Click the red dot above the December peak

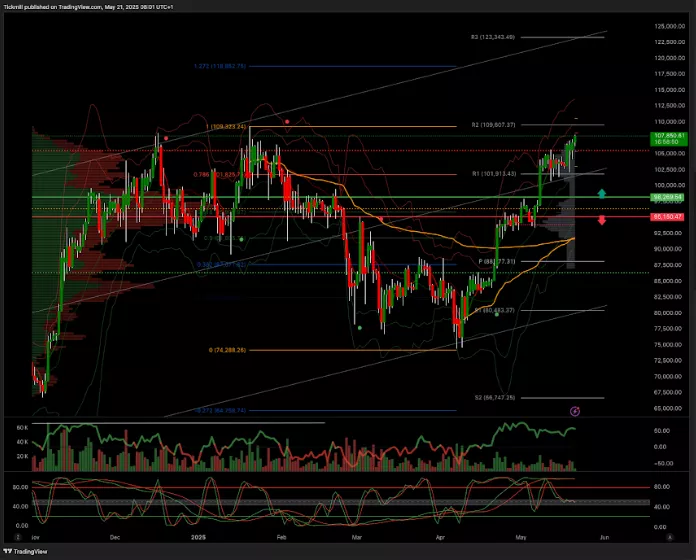point(166,138)
